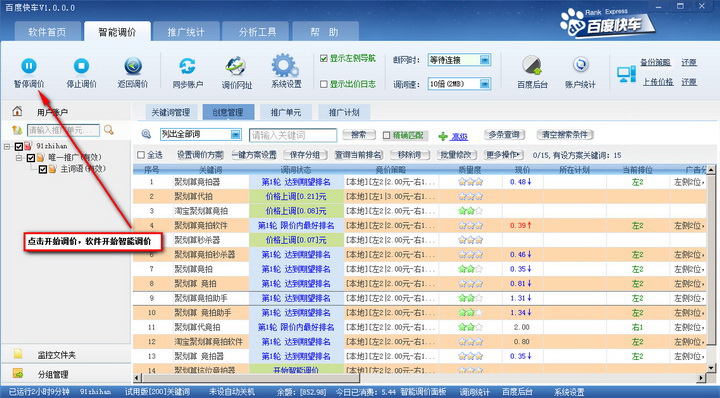Image resolution: width=720 pixels, height=398 pixels.
Task: Open the 账户统计 icon
Action: [580, 65]
